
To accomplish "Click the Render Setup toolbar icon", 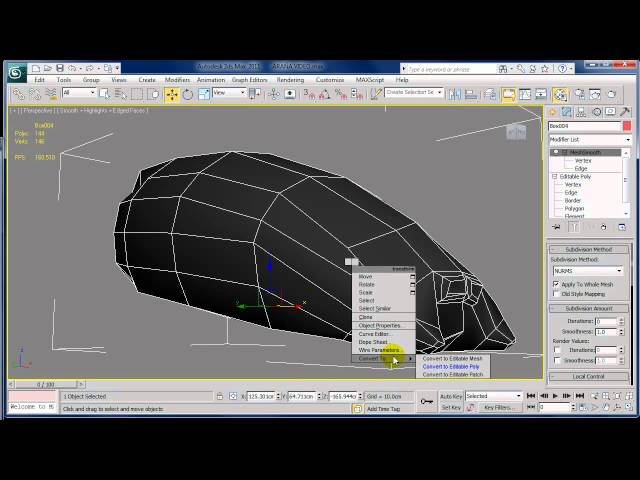I will [579, 95].
